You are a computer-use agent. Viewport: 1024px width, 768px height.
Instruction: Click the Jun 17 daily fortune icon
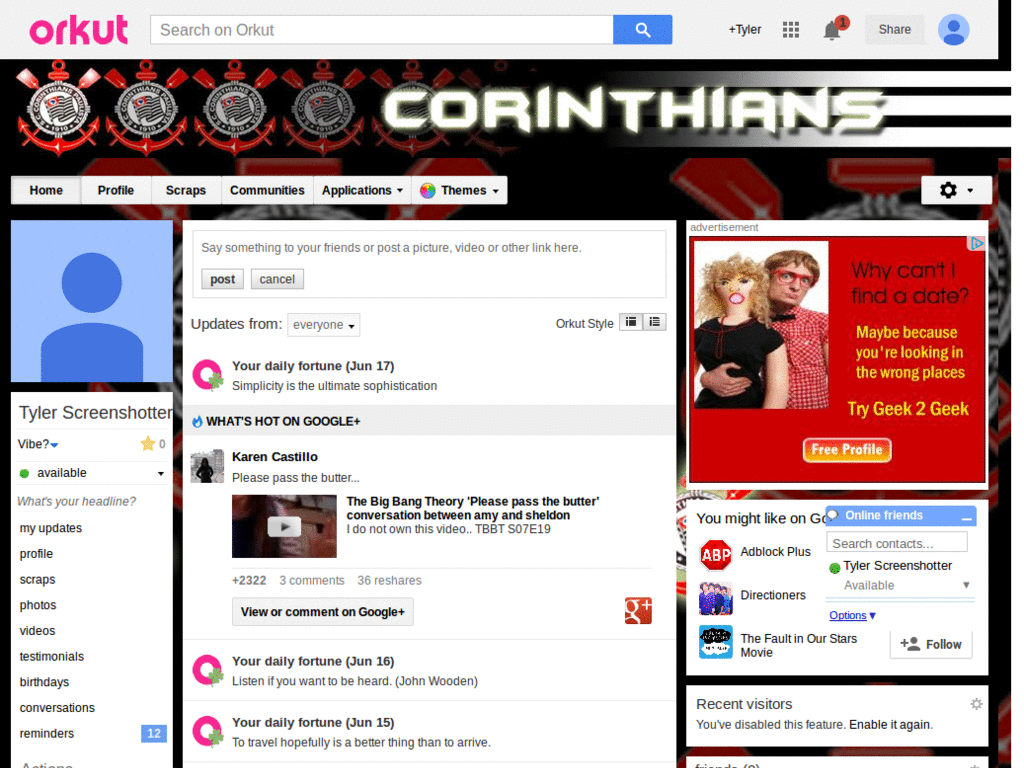tap(208, 376)
